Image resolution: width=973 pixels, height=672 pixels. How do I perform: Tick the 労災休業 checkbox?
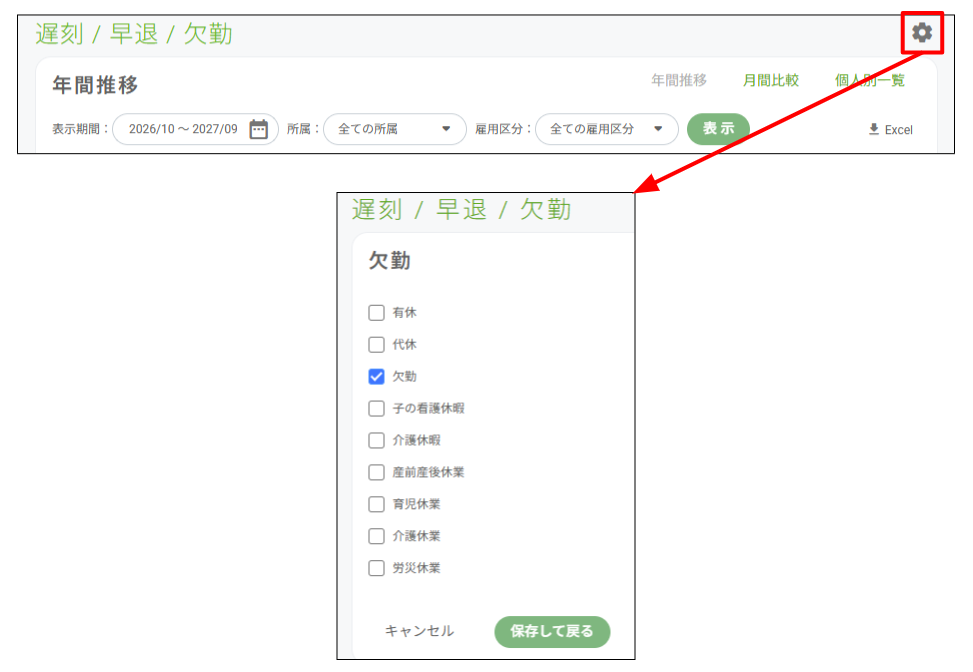(x=376, y=568)
